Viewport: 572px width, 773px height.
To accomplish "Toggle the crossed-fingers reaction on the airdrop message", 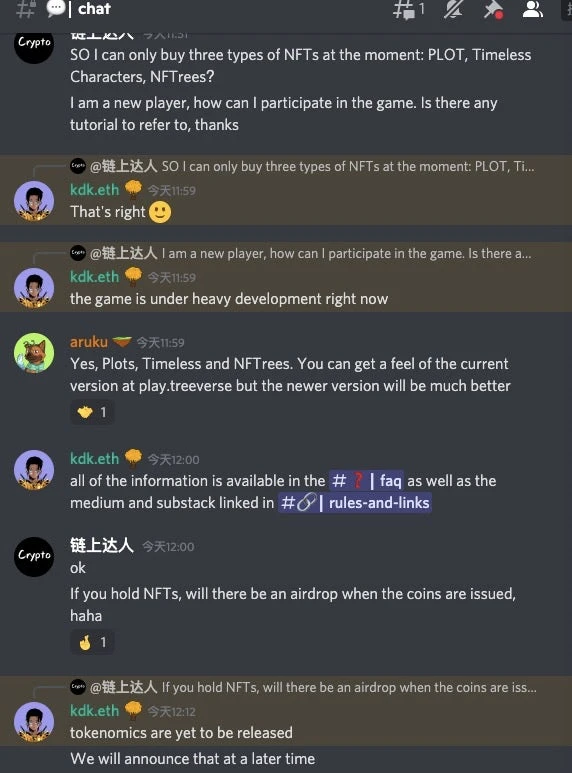I will (92, 642).
